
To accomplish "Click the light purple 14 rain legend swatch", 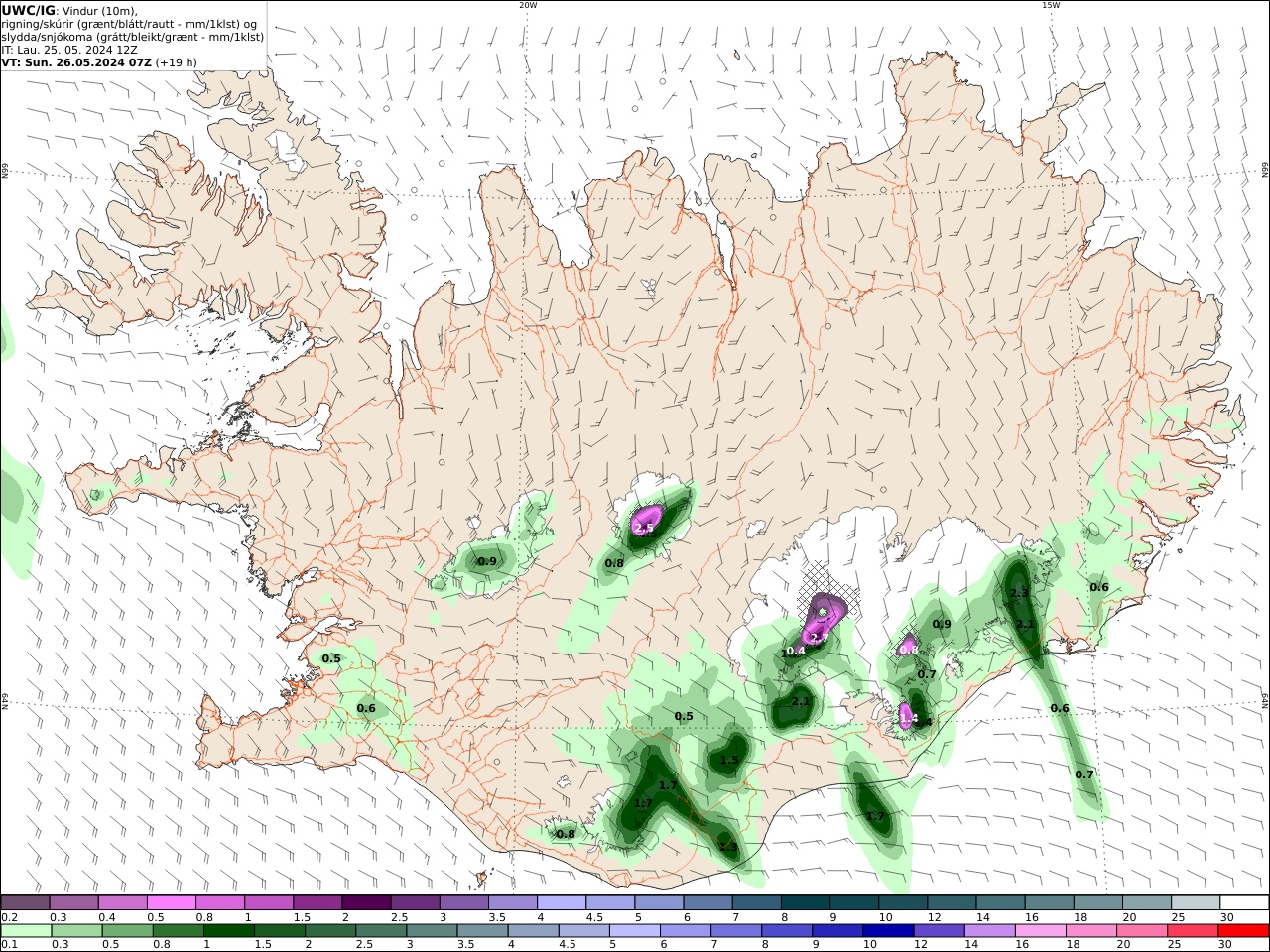I will point(989,931).
